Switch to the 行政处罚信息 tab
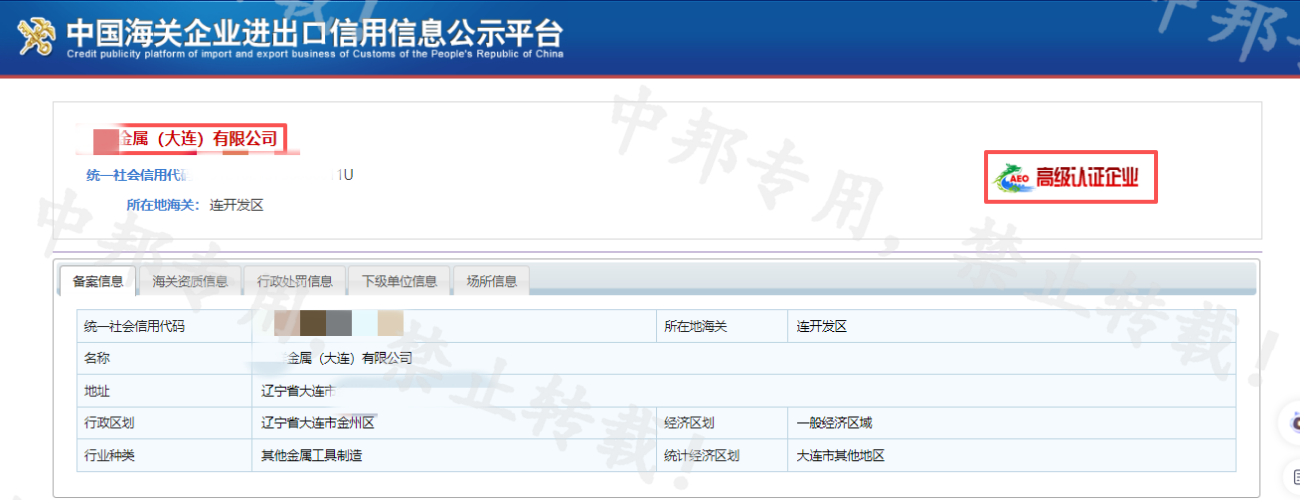This screenshot has width=1300, height=500. tap(295, 281)
